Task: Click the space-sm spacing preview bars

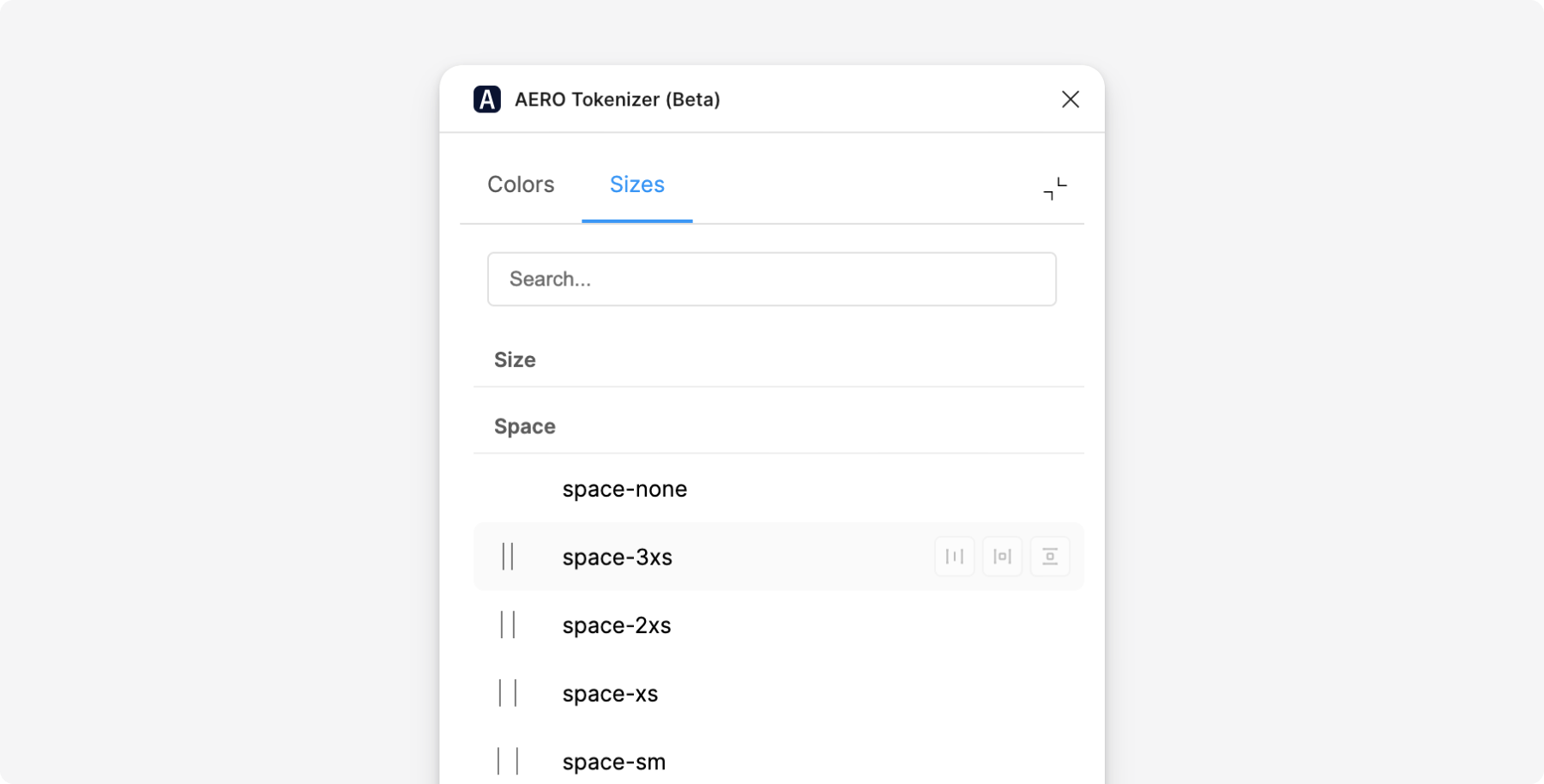Action: pos(508,761)
